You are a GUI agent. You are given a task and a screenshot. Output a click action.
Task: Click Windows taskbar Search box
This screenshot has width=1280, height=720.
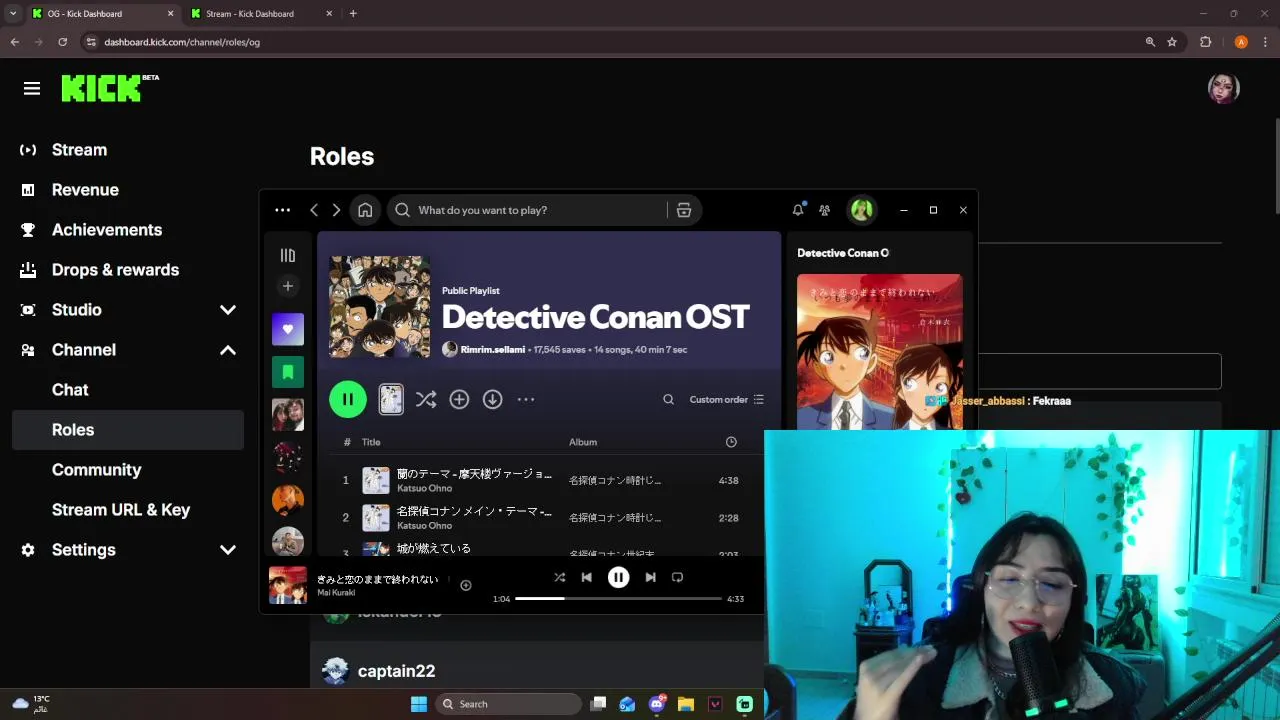[509, 704]
